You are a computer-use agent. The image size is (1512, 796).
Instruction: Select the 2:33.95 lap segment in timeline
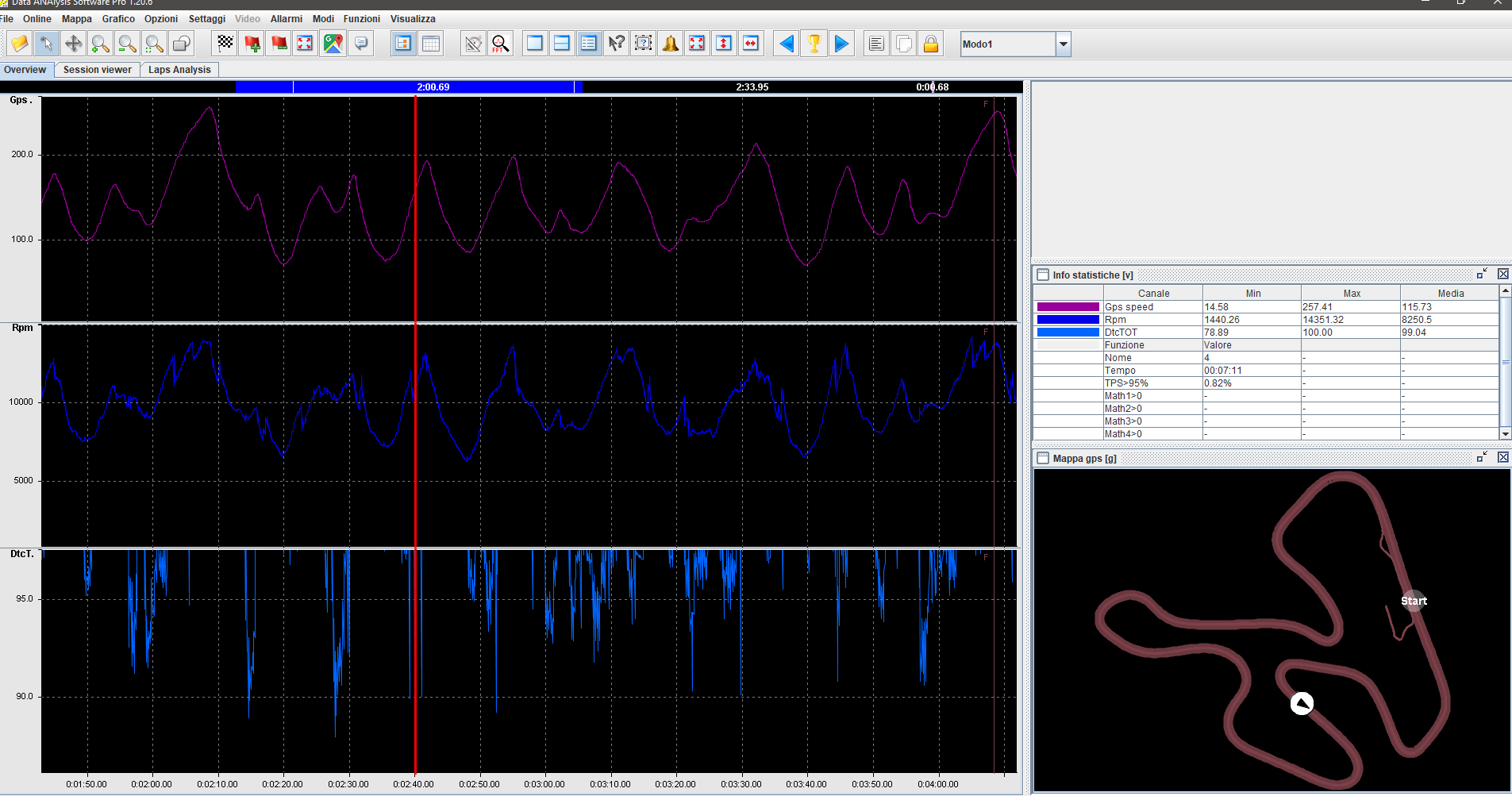coord(752,87)
